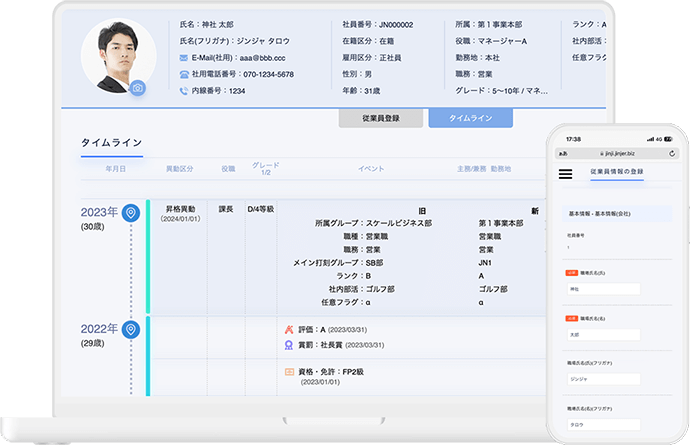The image size is (690, 445).
Task: Click the camera icon on profile photo
Action: point(138,88)
